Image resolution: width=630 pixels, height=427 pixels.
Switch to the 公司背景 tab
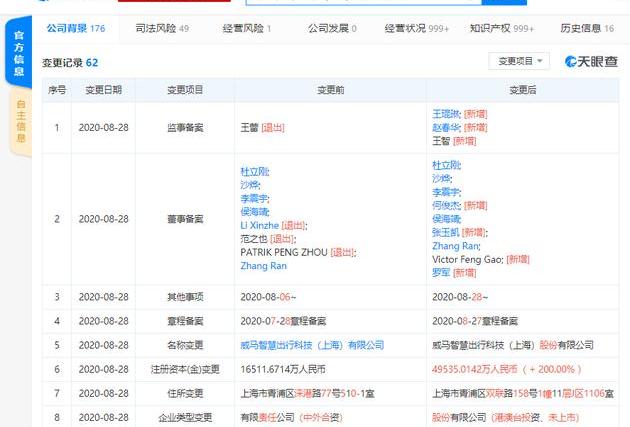pyautogui.click(x=75, y=29)
